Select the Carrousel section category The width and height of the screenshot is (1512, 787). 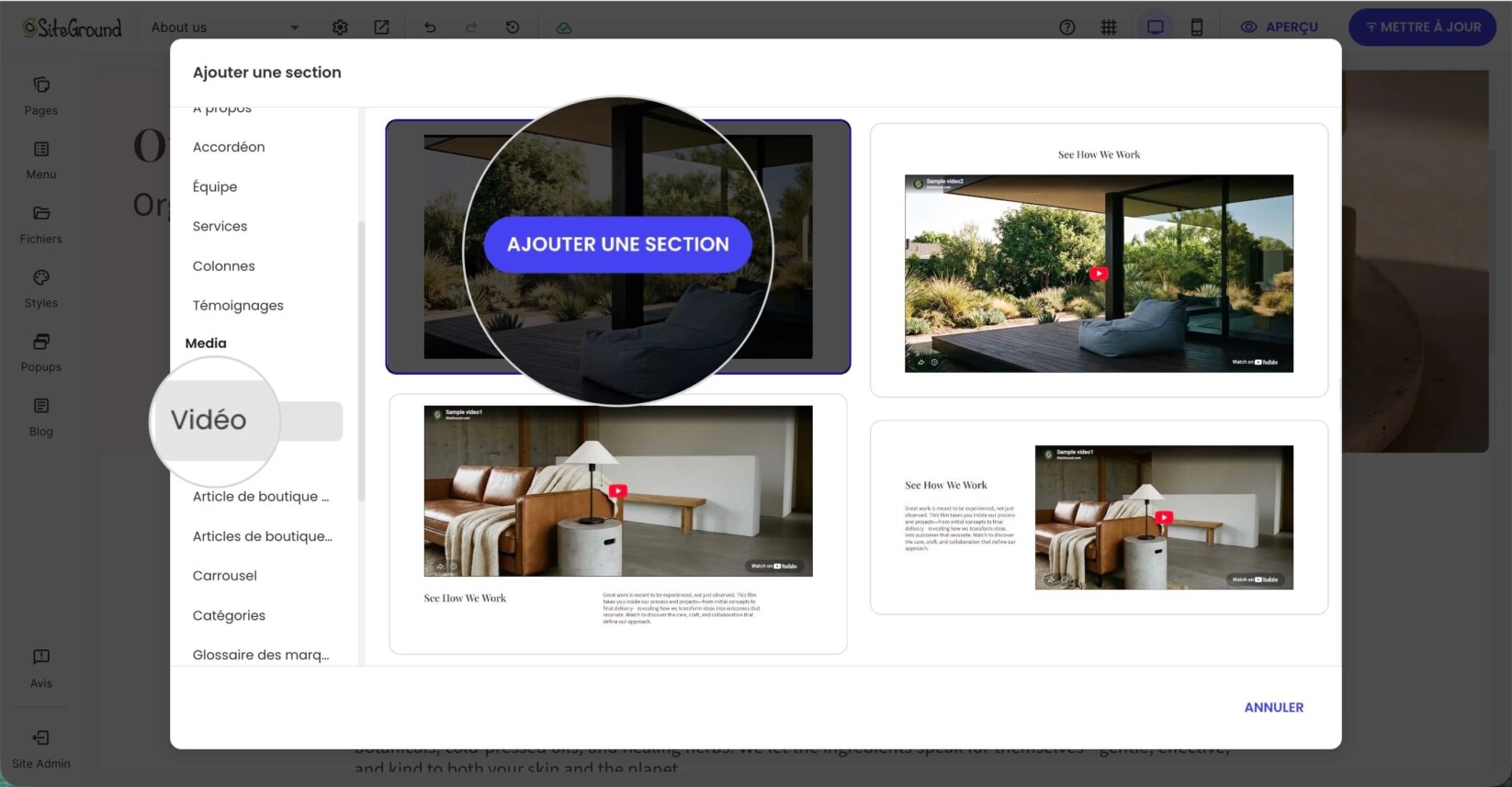coord(225,576)
